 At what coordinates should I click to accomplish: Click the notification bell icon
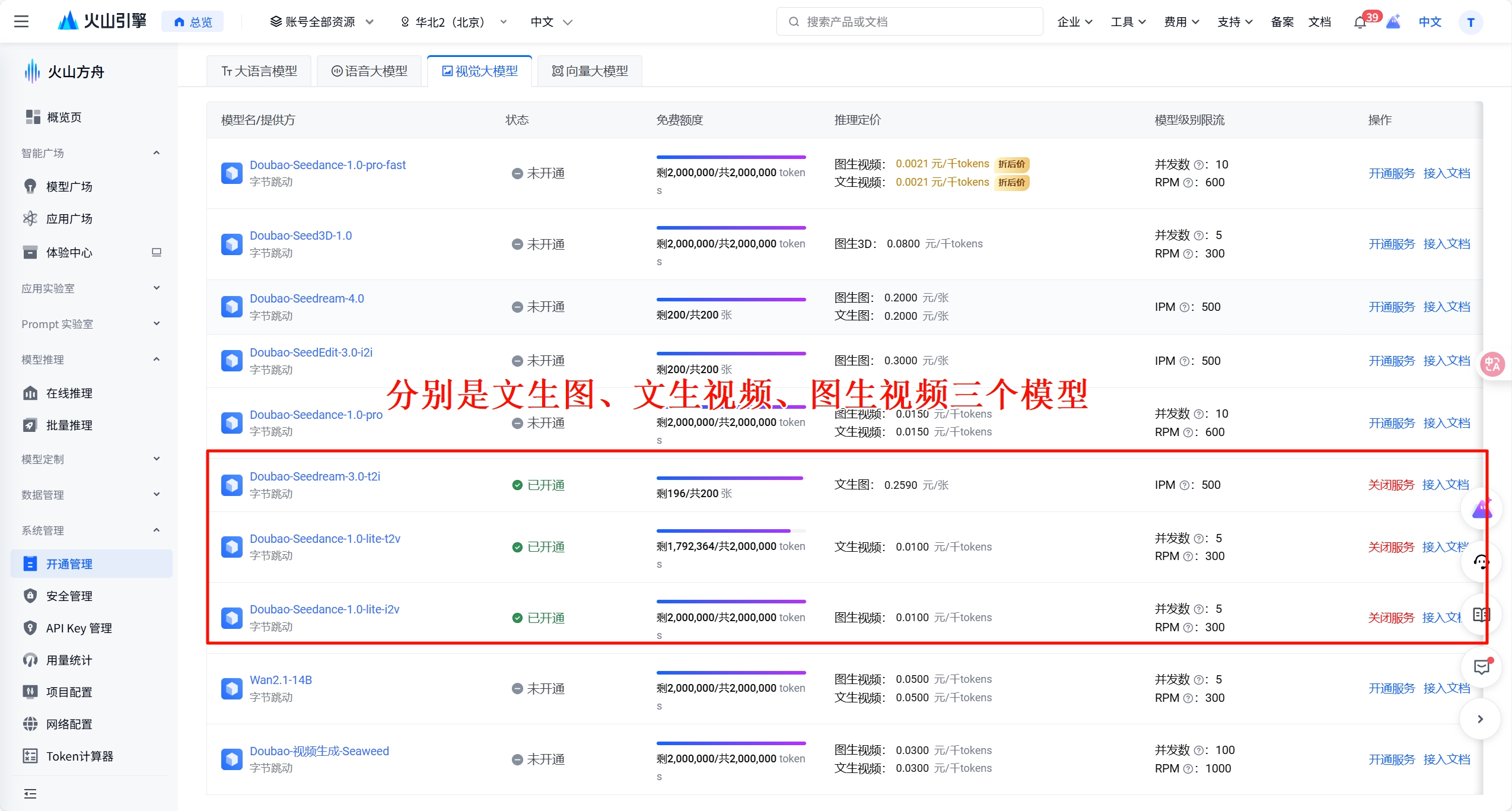1360,23
